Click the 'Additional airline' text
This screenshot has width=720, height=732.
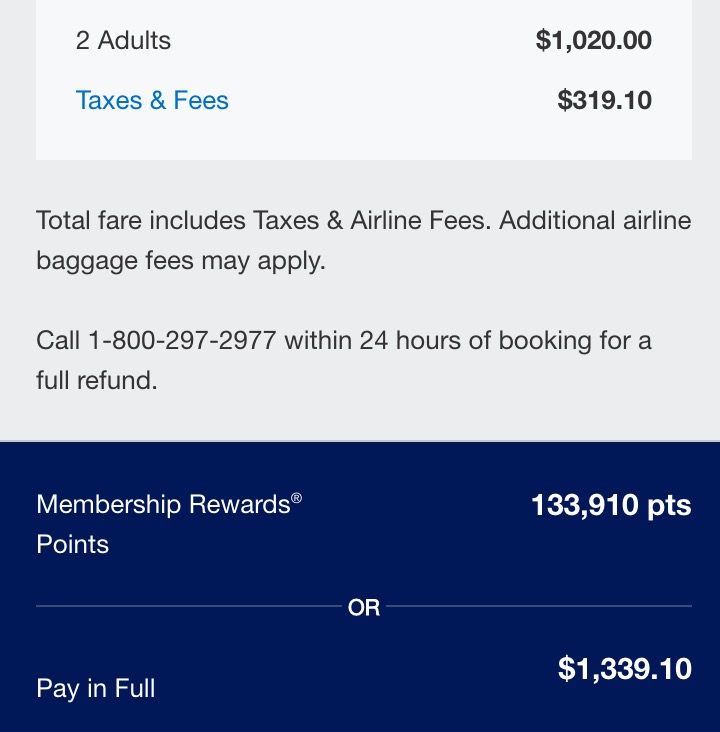[x=595, y=221]
